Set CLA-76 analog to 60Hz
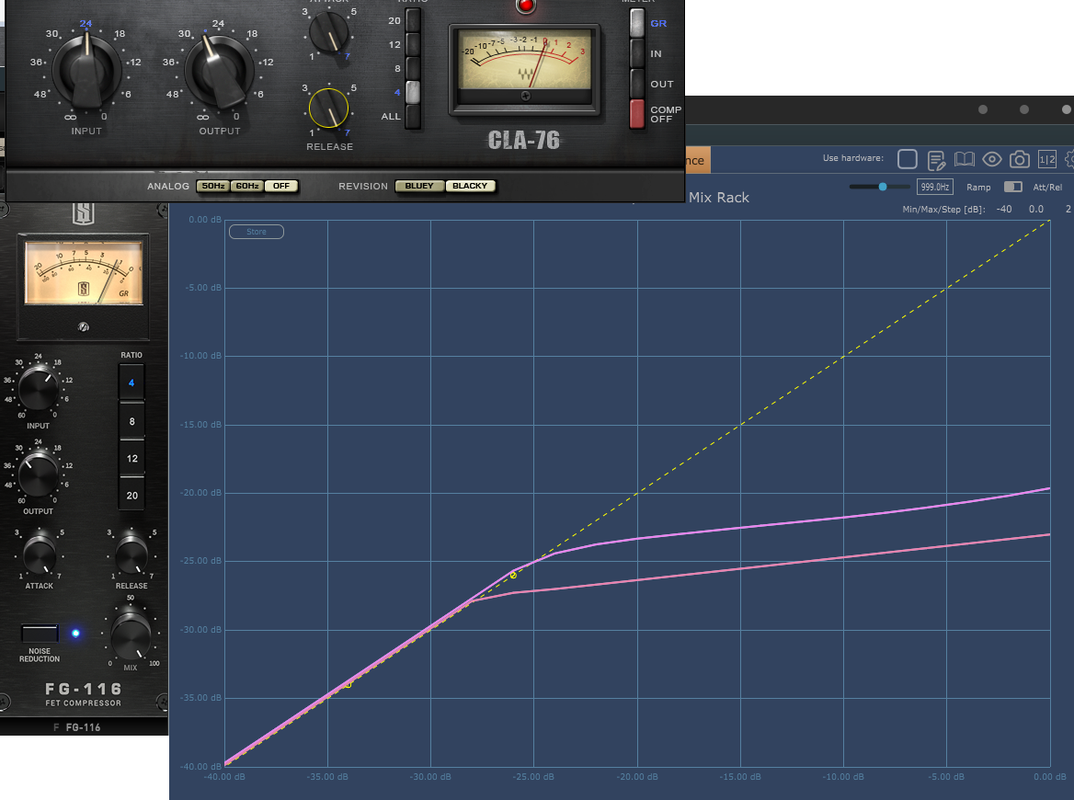This screenshot has width=1074, height=800. (247, 186)
